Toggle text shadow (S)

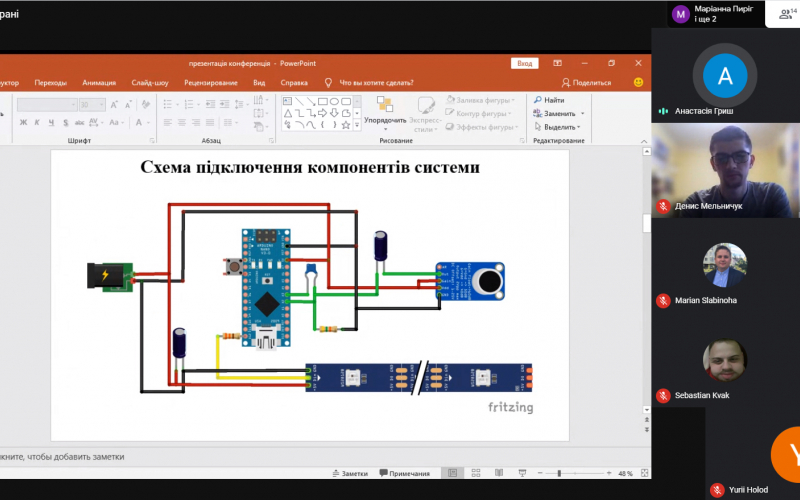click(x=65, y=122)
